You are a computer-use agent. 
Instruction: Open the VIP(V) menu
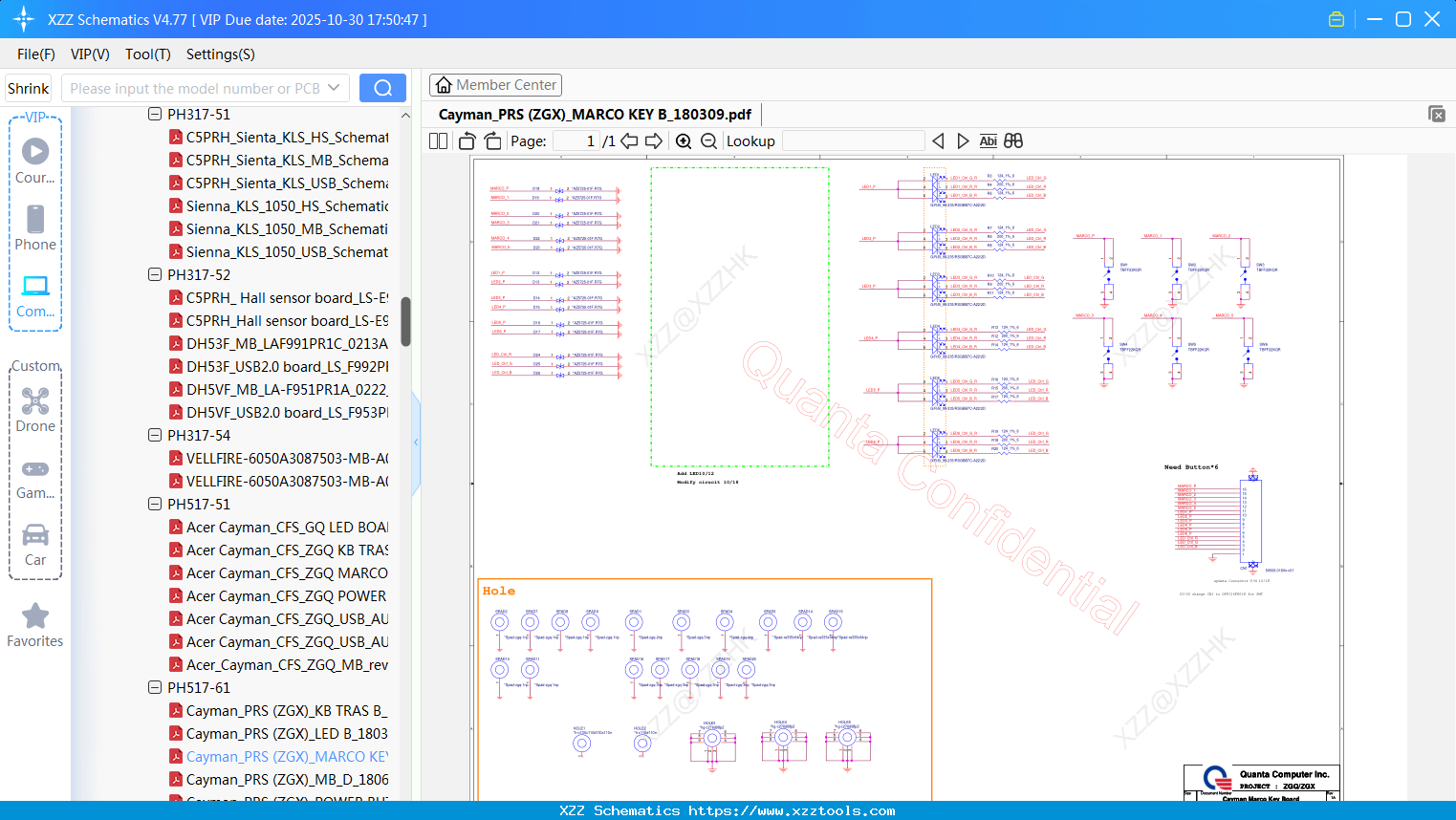tap(90, 54)
